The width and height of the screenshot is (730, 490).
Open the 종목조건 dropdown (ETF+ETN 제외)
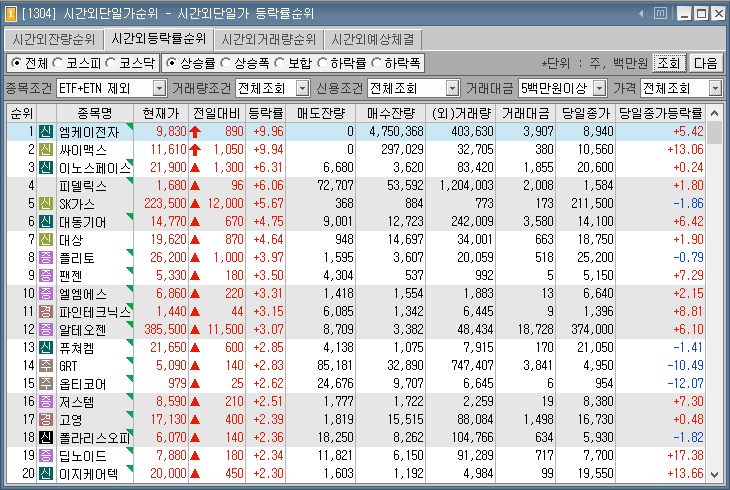[x=160, y=88]
